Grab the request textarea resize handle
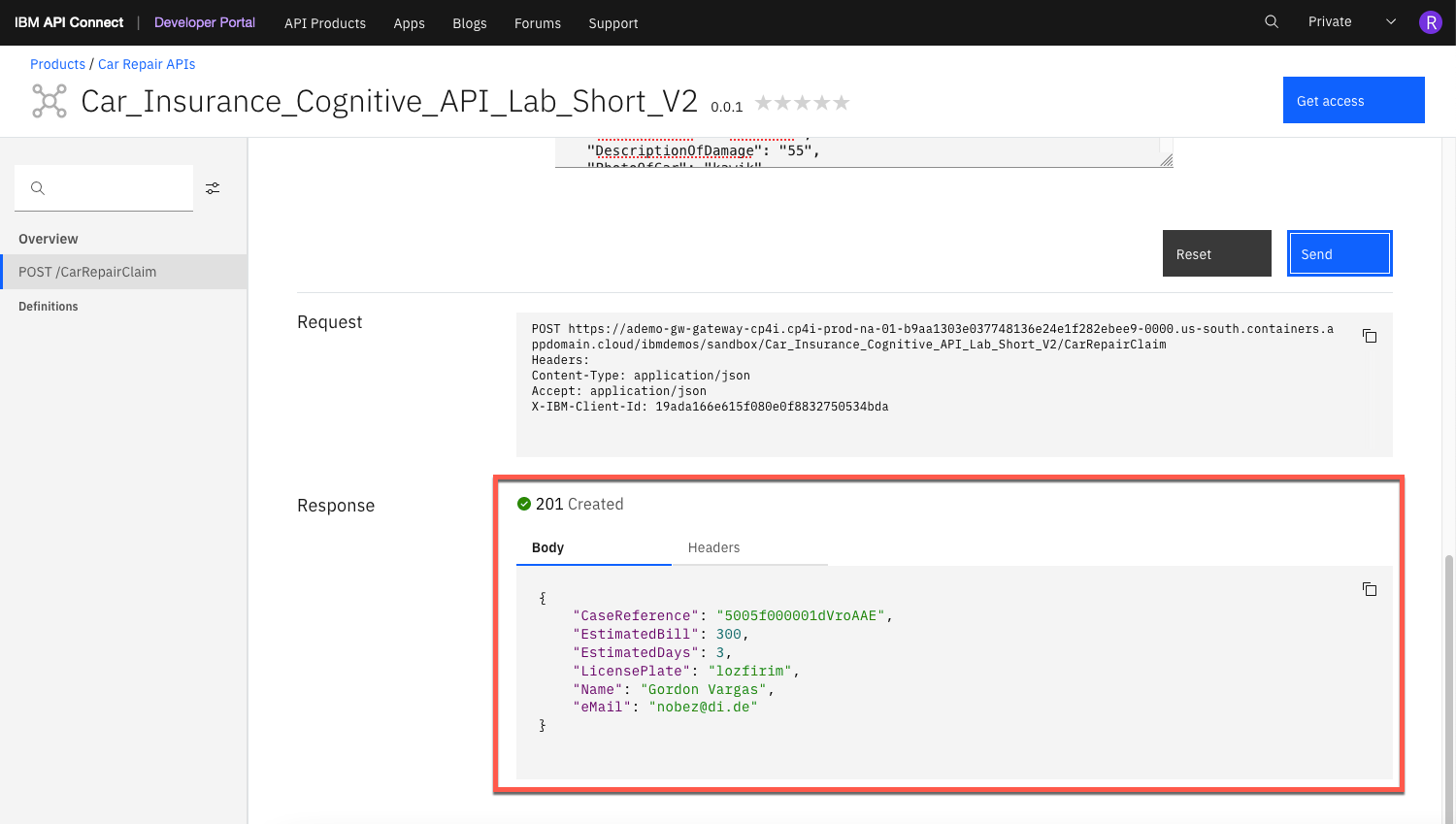 pos(1166,160)
